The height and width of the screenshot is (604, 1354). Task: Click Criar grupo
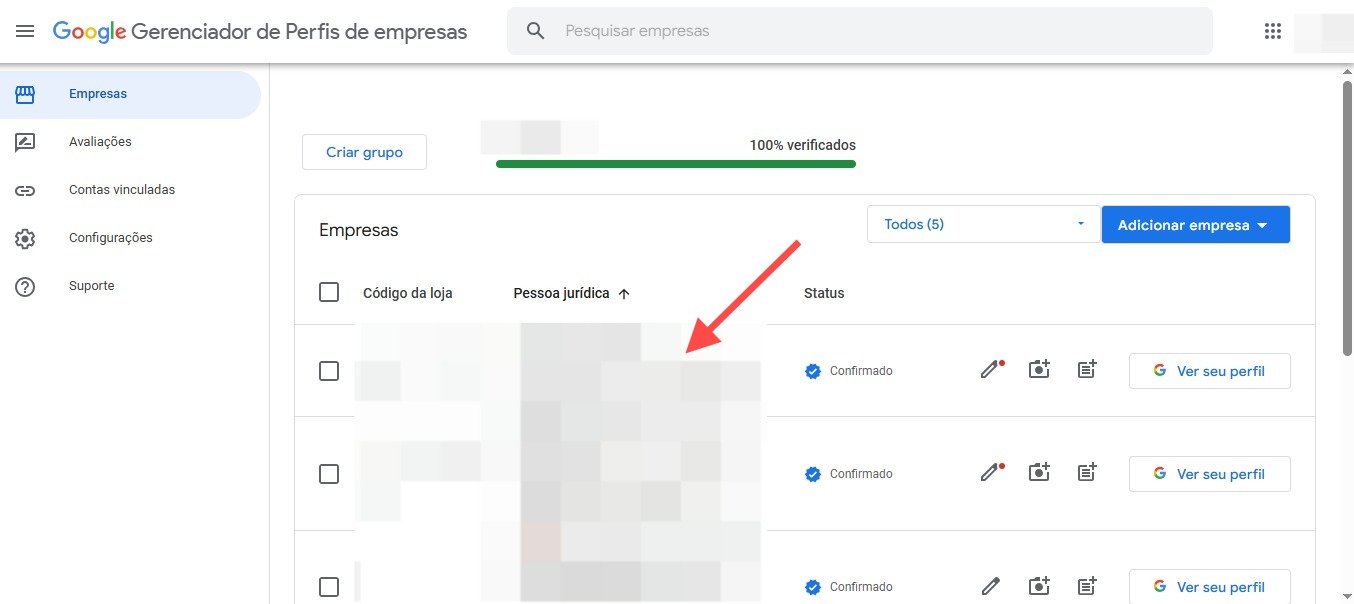click(x=364, y=151)
